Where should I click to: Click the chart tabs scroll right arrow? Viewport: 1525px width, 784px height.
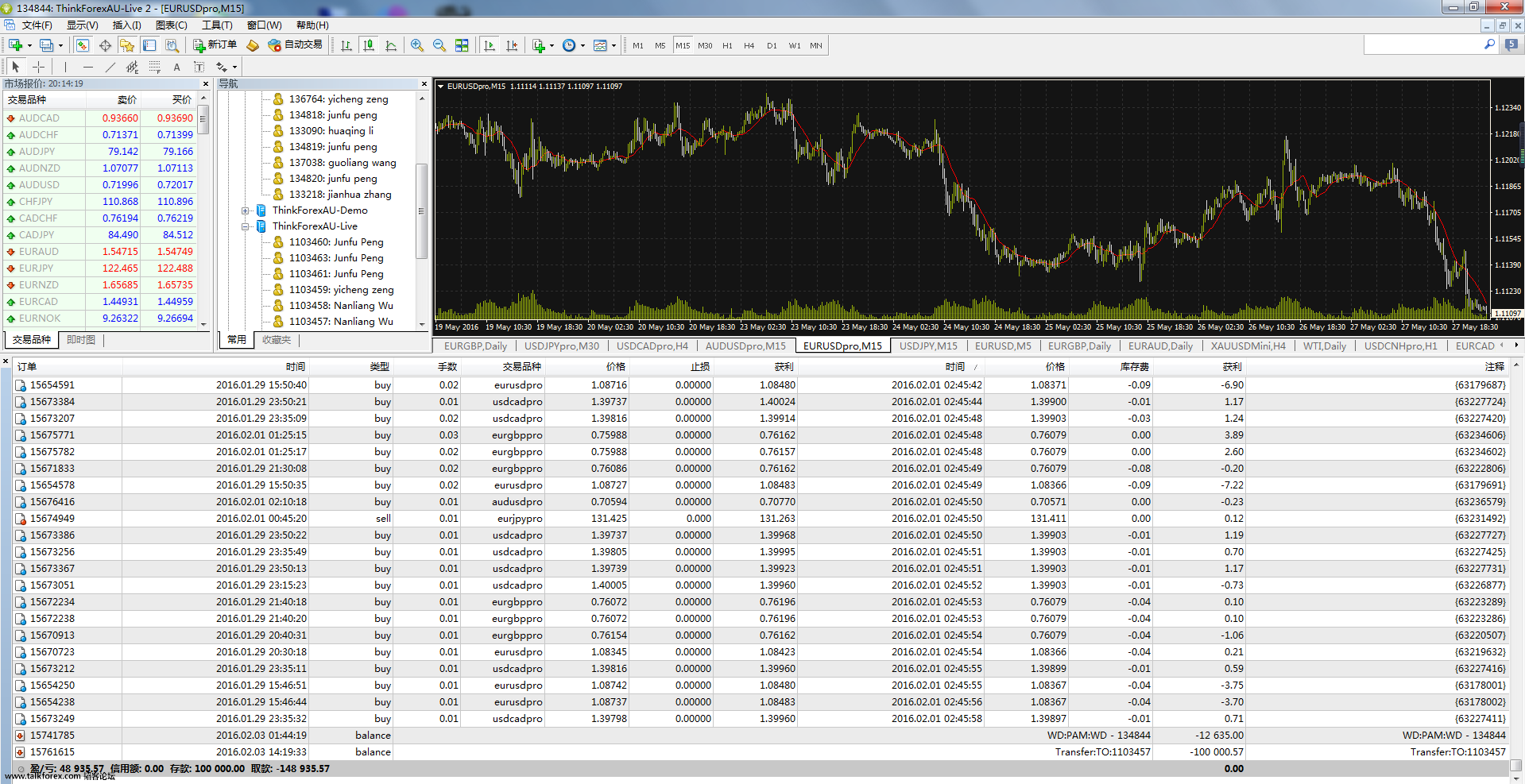pyautogui.click(x=1516, y=346)
